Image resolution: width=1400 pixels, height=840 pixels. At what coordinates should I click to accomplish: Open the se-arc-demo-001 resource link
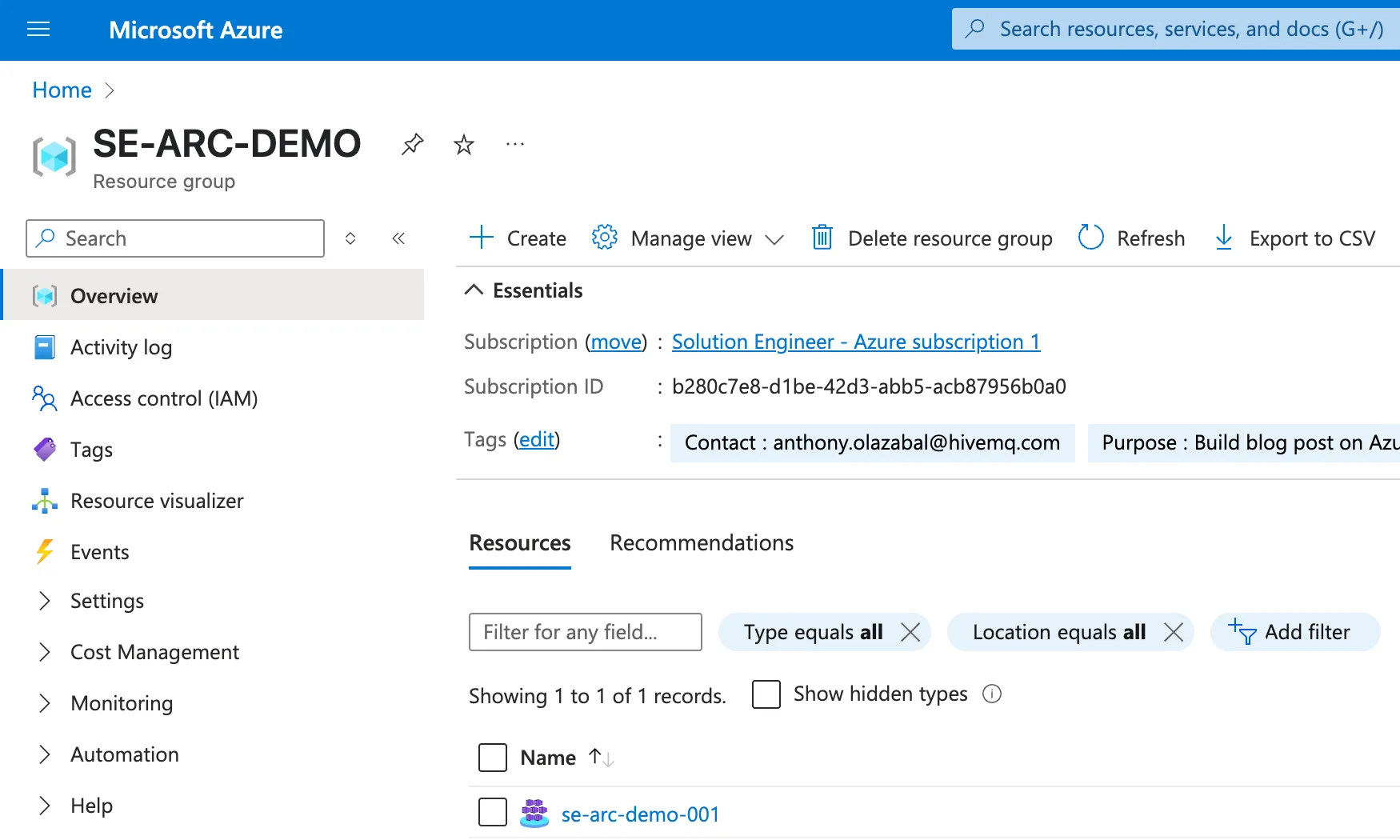(x=640, y=814)
